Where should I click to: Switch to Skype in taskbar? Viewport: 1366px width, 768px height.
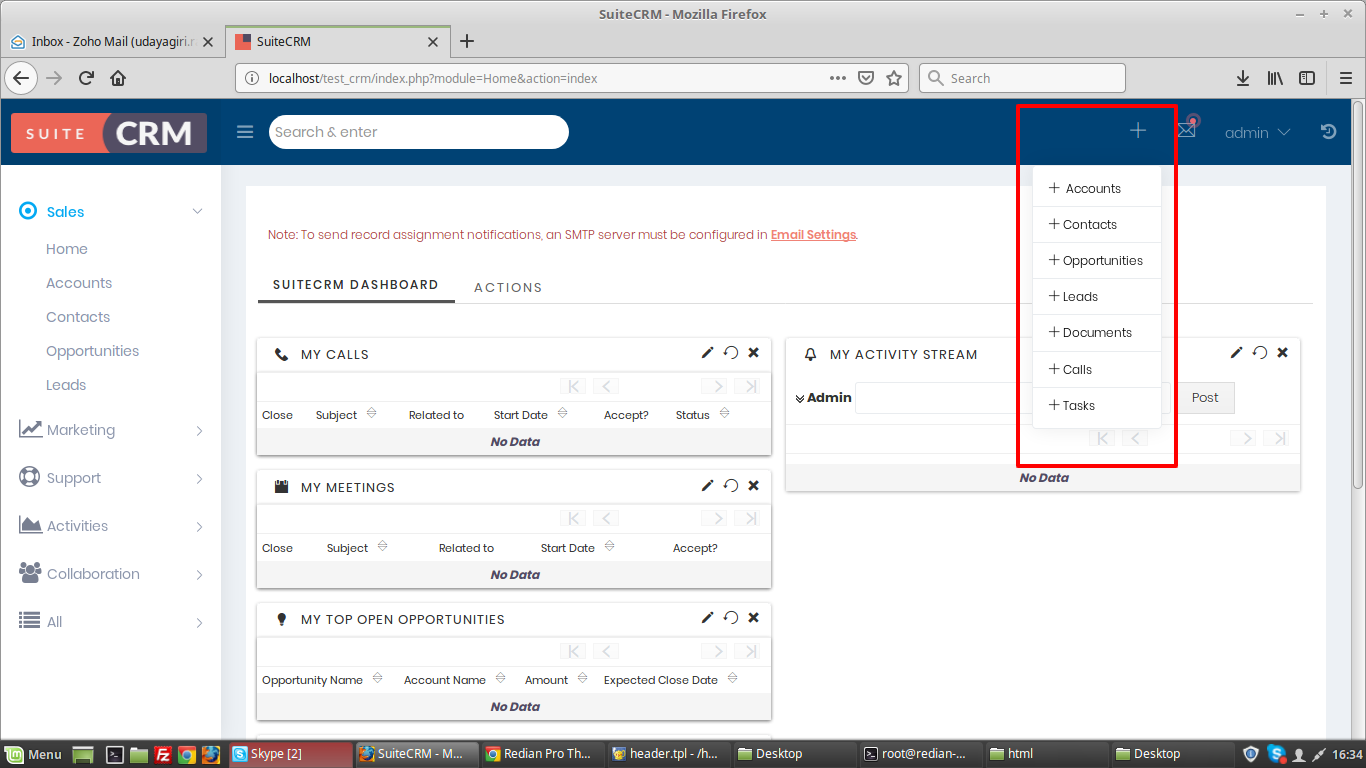[291, 754]
